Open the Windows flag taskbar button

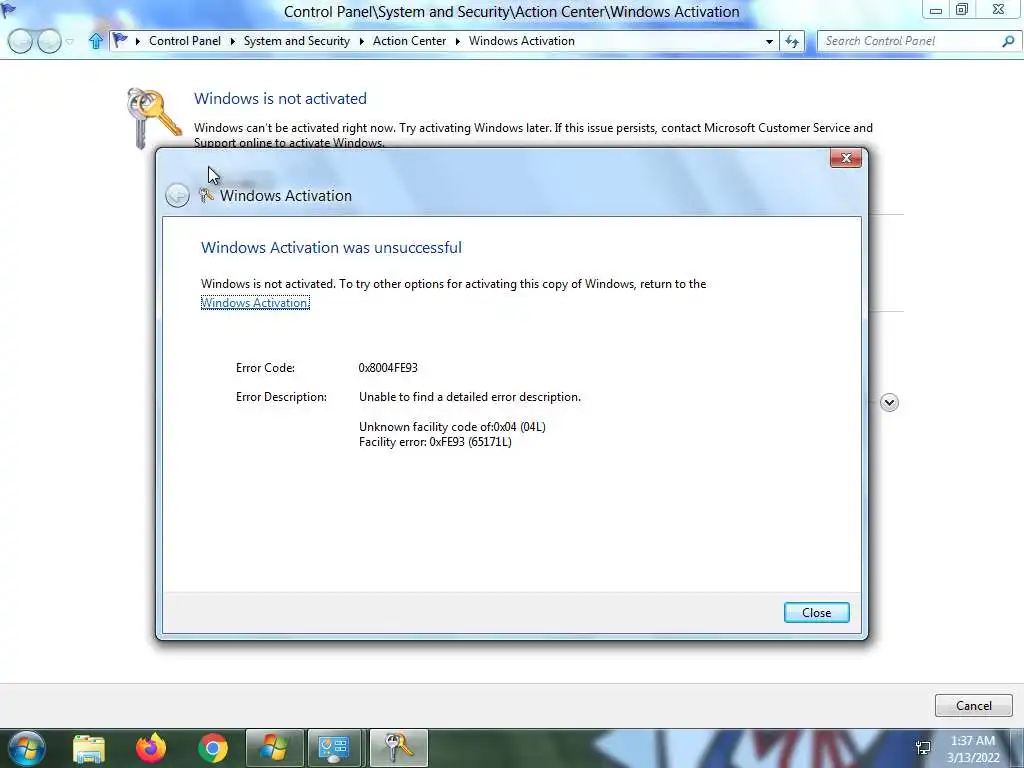[274, 748]
